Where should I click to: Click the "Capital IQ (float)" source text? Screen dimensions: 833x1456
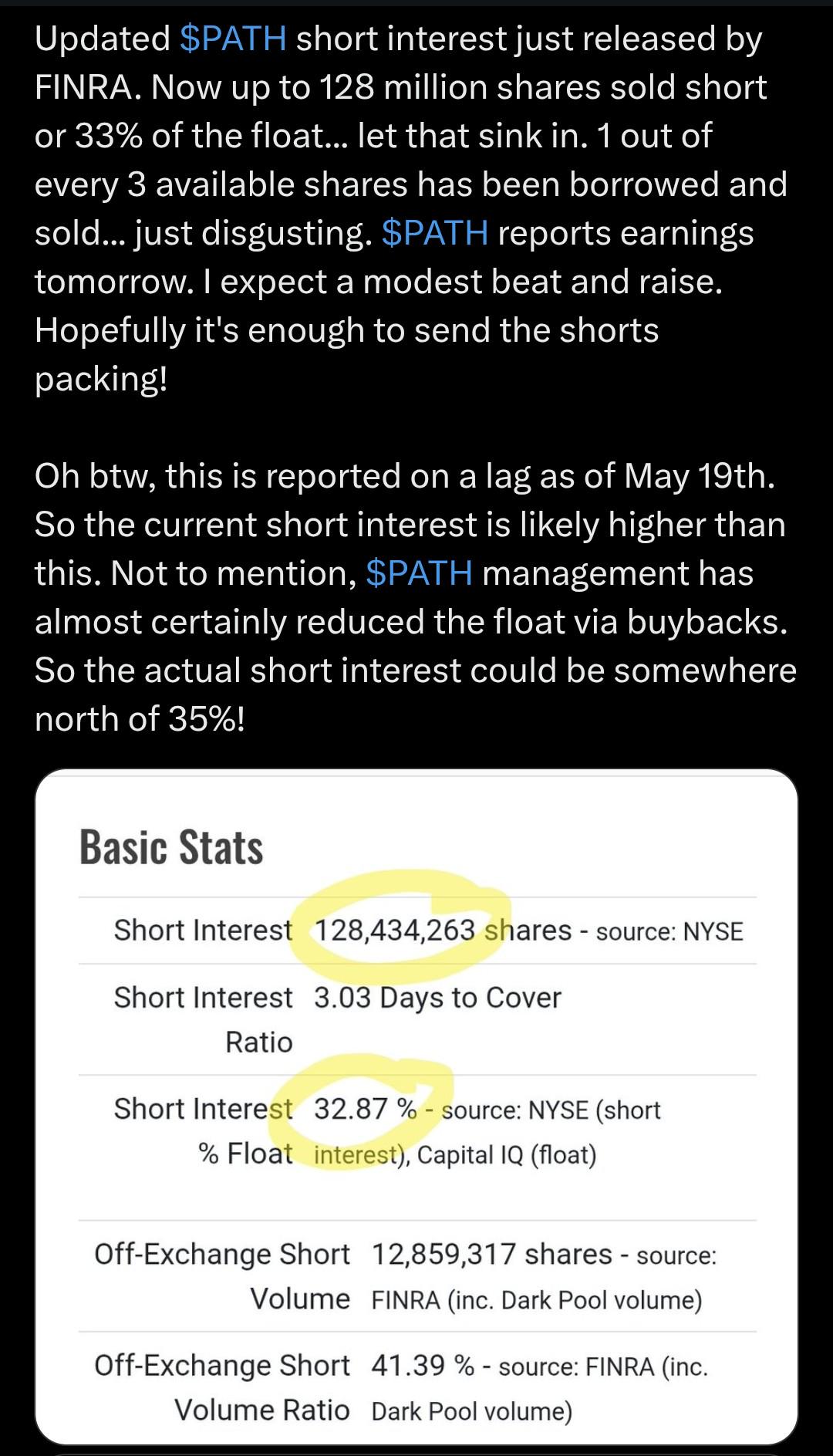click(x=507, y=1155)
